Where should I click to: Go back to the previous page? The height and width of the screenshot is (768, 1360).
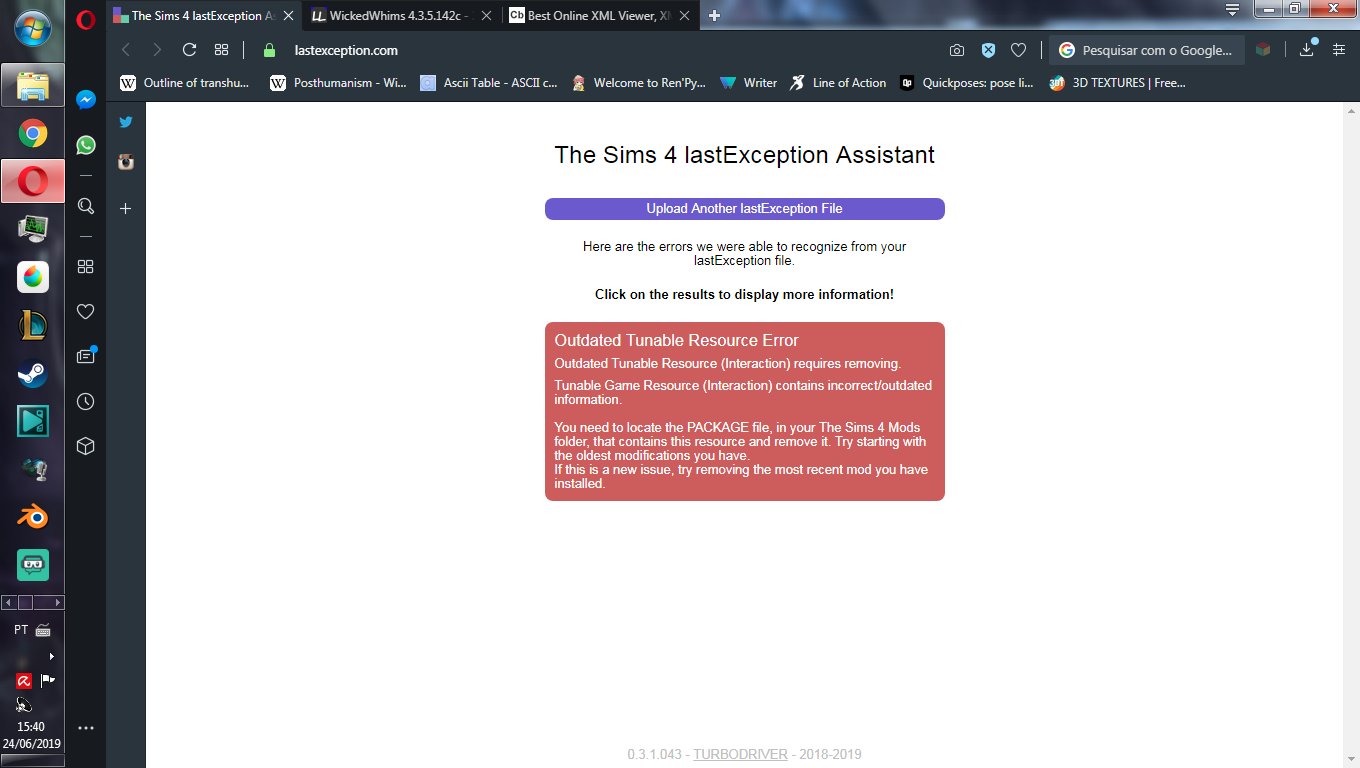point(126,50)
